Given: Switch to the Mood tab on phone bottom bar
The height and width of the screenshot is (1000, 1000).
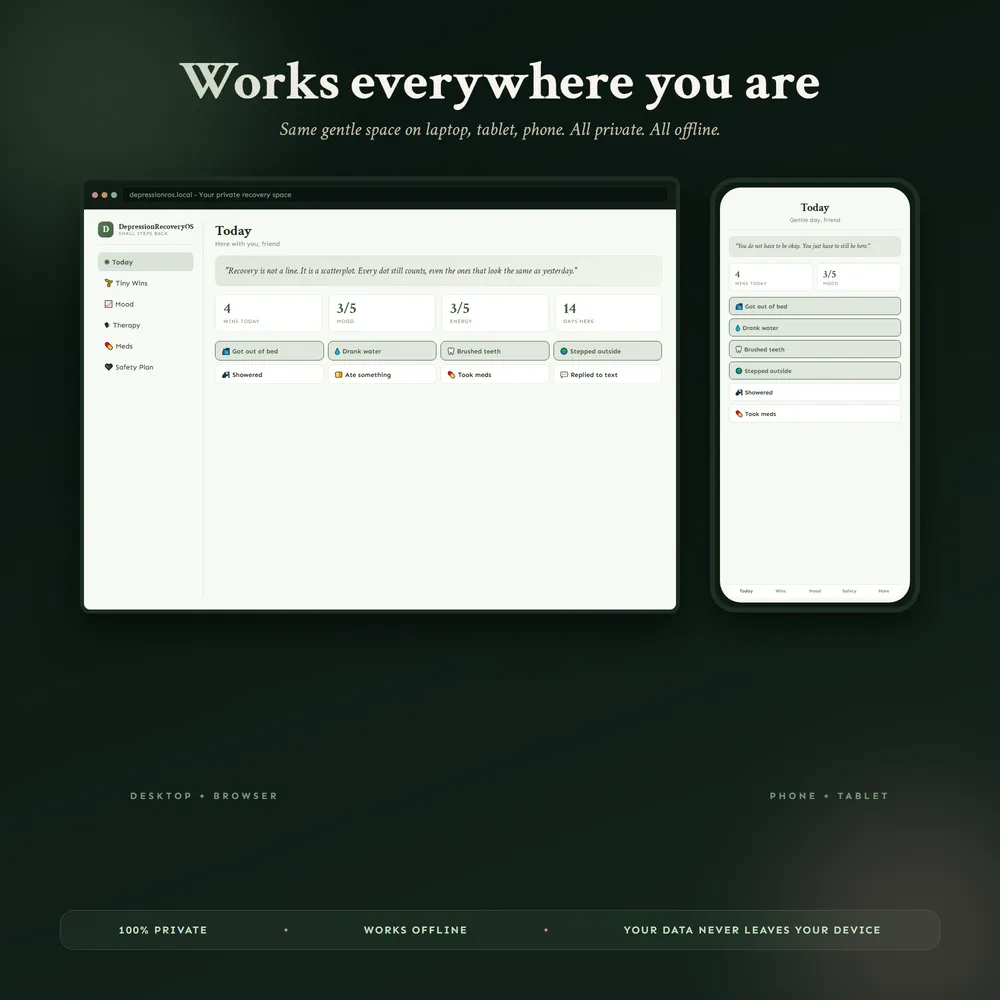Looking at the screenshot, I should click(815, 591).
